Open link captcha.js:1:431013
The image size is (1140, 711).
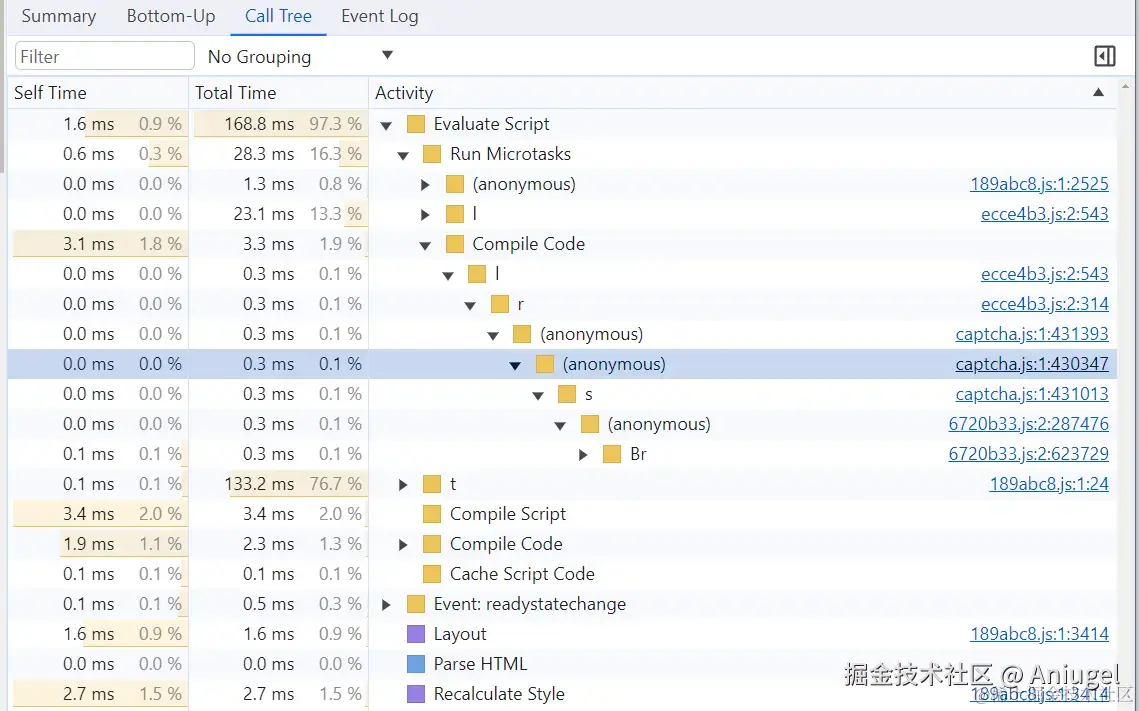click(x=1032, y=394)
